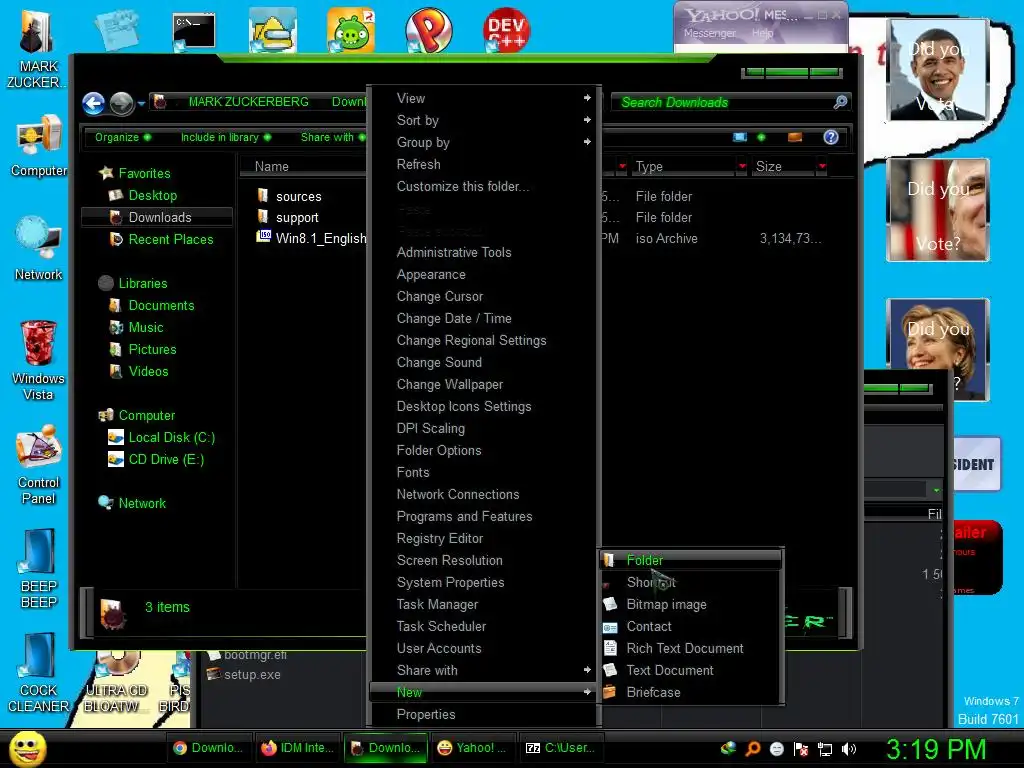Image resolution: width=1024 pixels, height=768 pixels.
Task: Open the colorful P desktop icon
Action: point(428,31)
